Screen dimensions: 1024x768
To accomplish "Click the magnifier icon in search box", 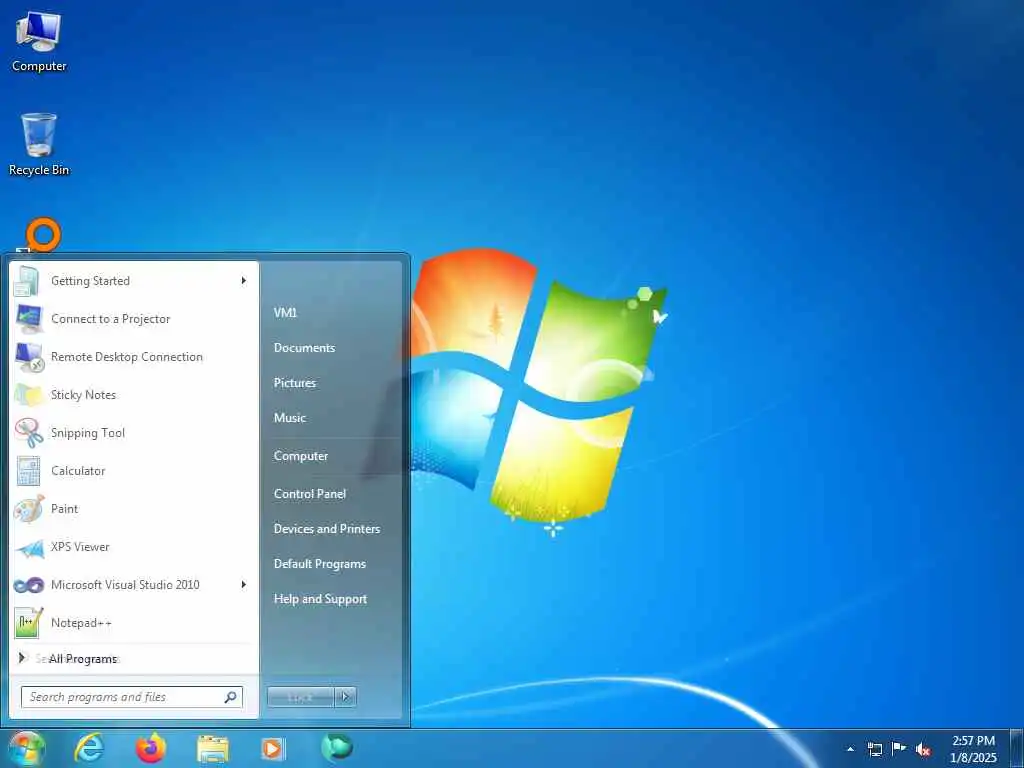I will [231, 697].
